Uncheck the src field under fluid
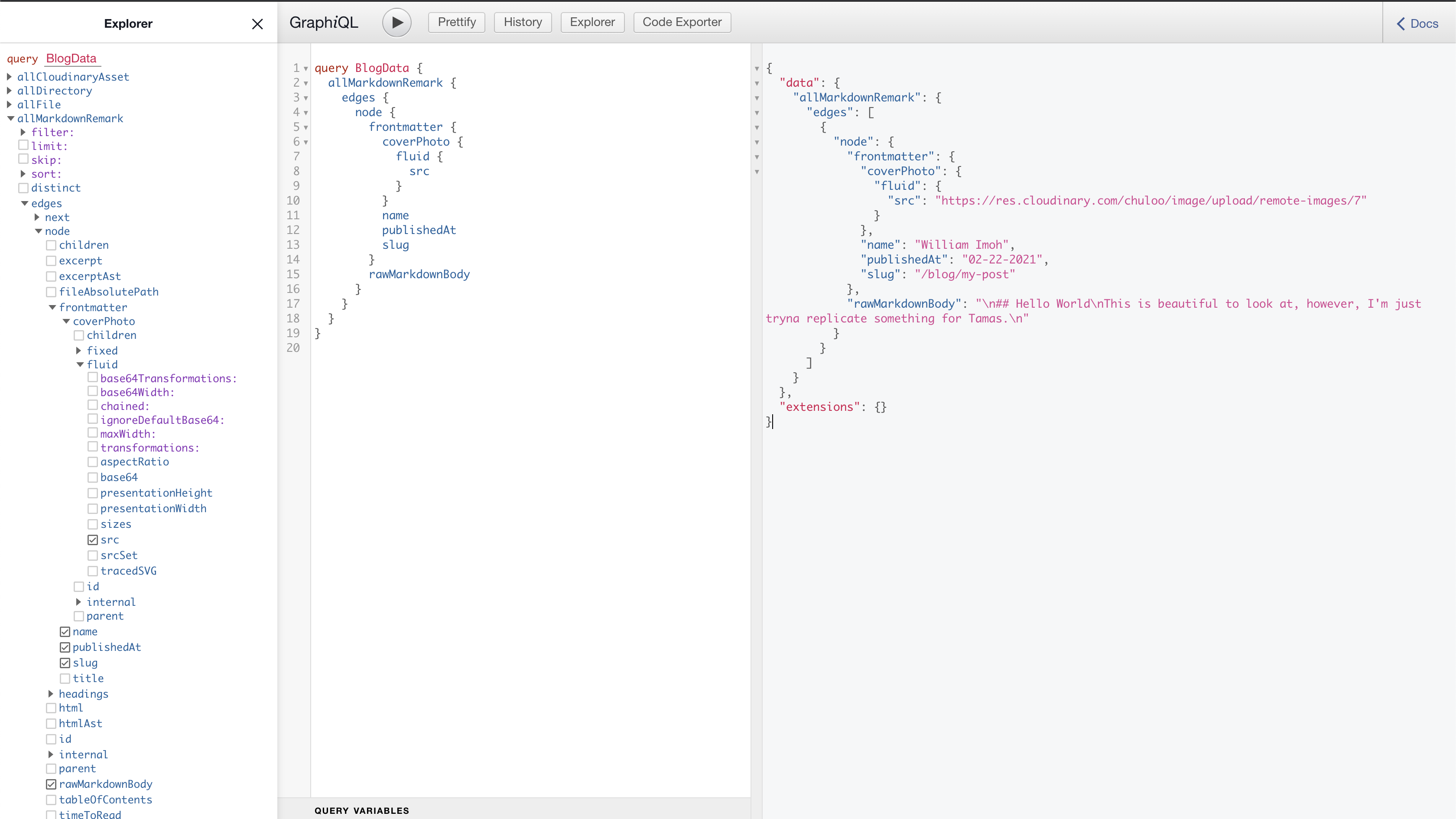The image size is (1456, 819). pos(93,539)
